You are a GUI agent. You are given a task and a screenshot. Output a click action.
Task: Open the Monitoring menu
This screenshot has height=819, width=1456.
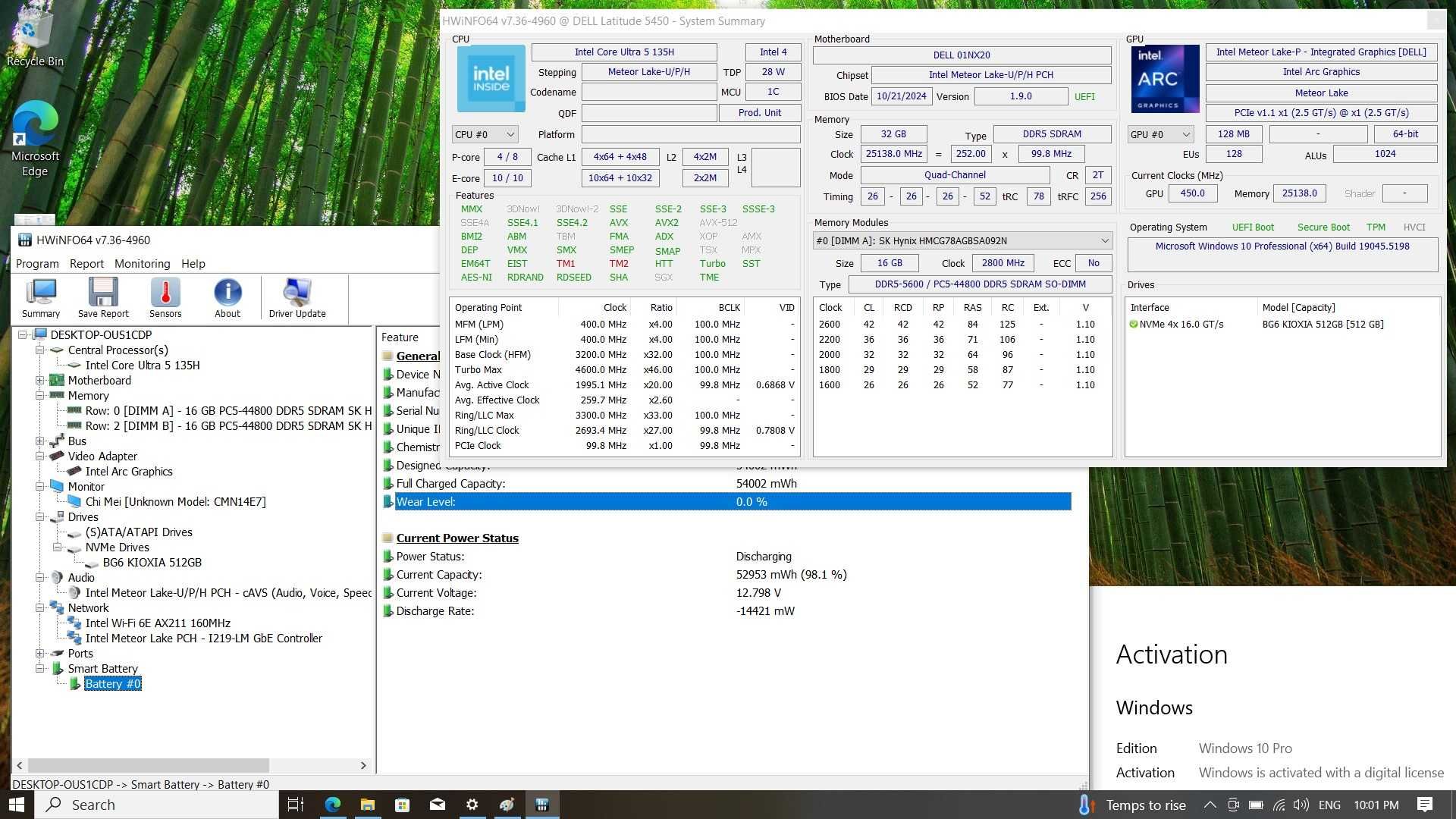(x=142, y=263)
